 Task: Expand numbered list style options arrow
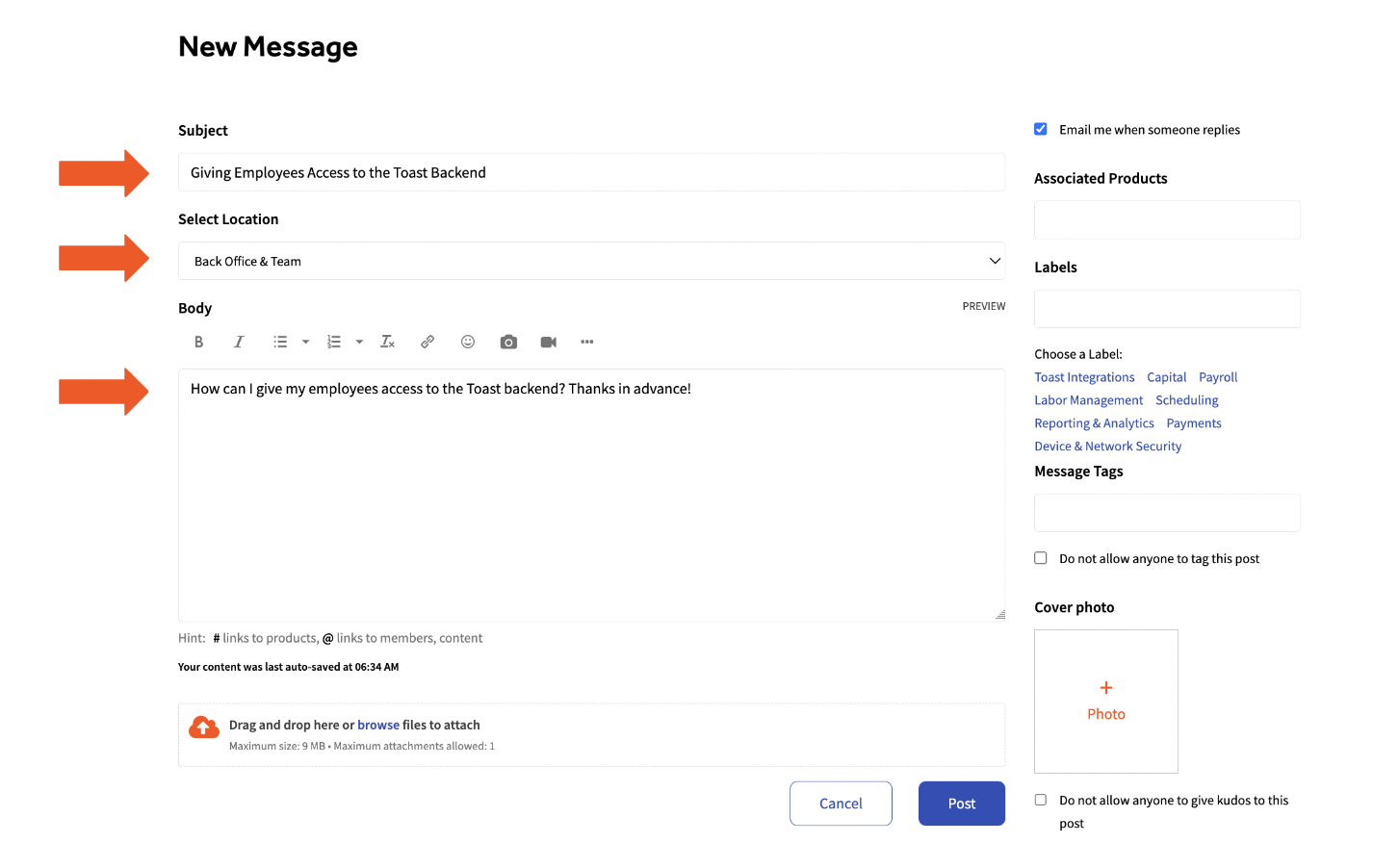coord(359,342)
